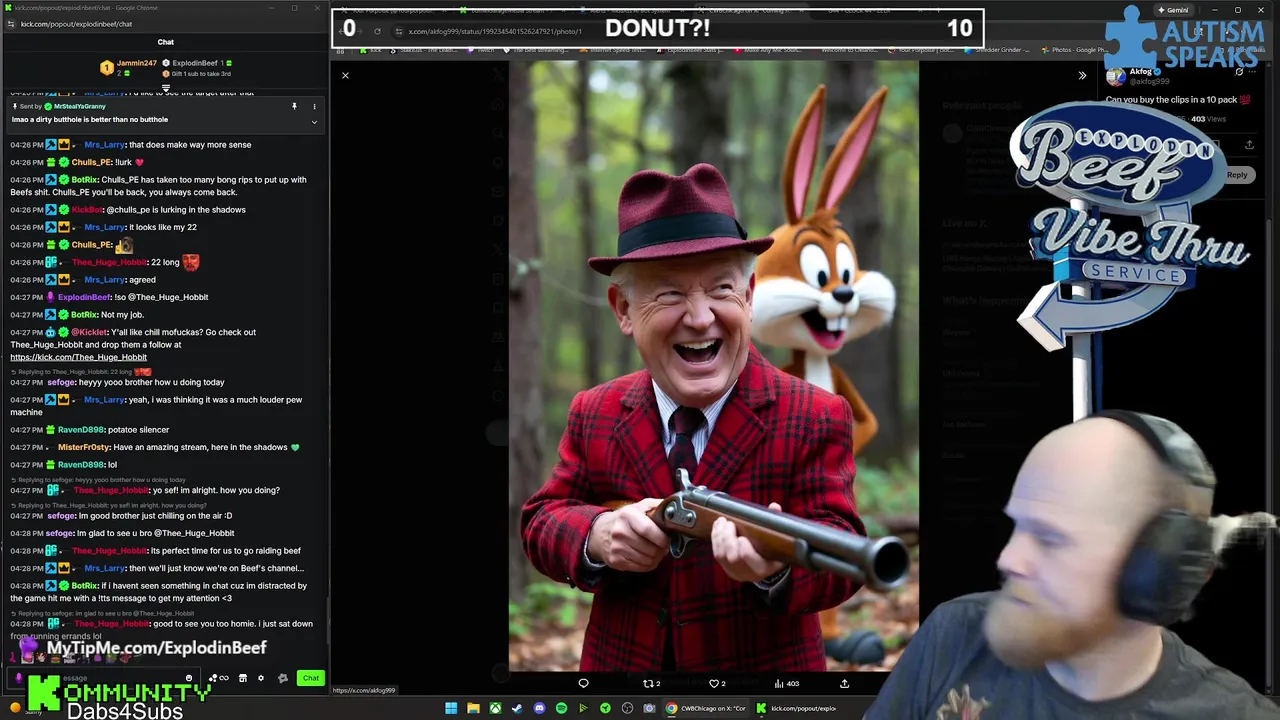Open the Kick shop storefront icon
1280x720 pixels.
point(242,678)
